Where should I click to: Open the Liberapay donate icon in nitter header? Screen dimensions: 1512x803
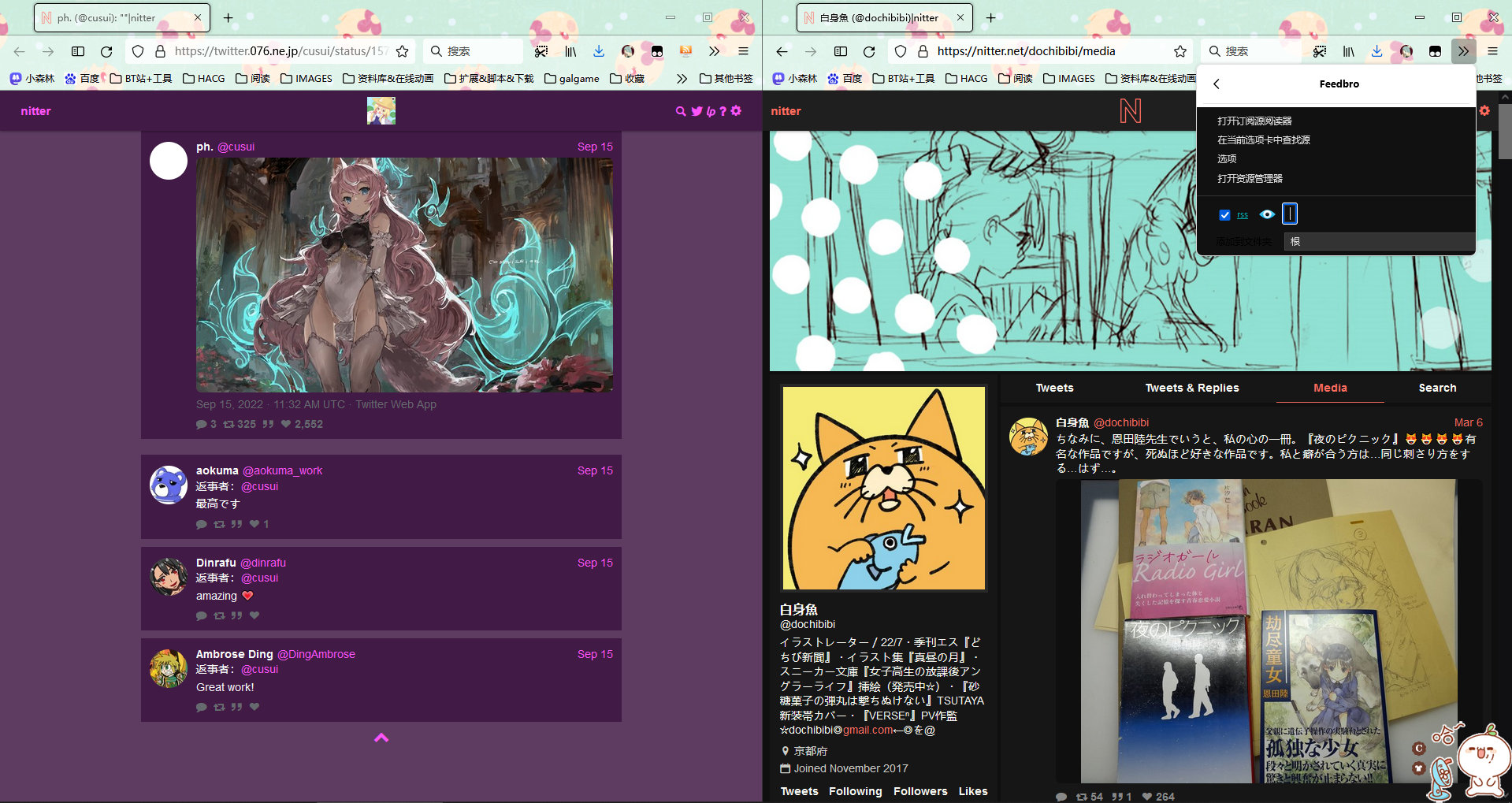[x=711, y=111]
